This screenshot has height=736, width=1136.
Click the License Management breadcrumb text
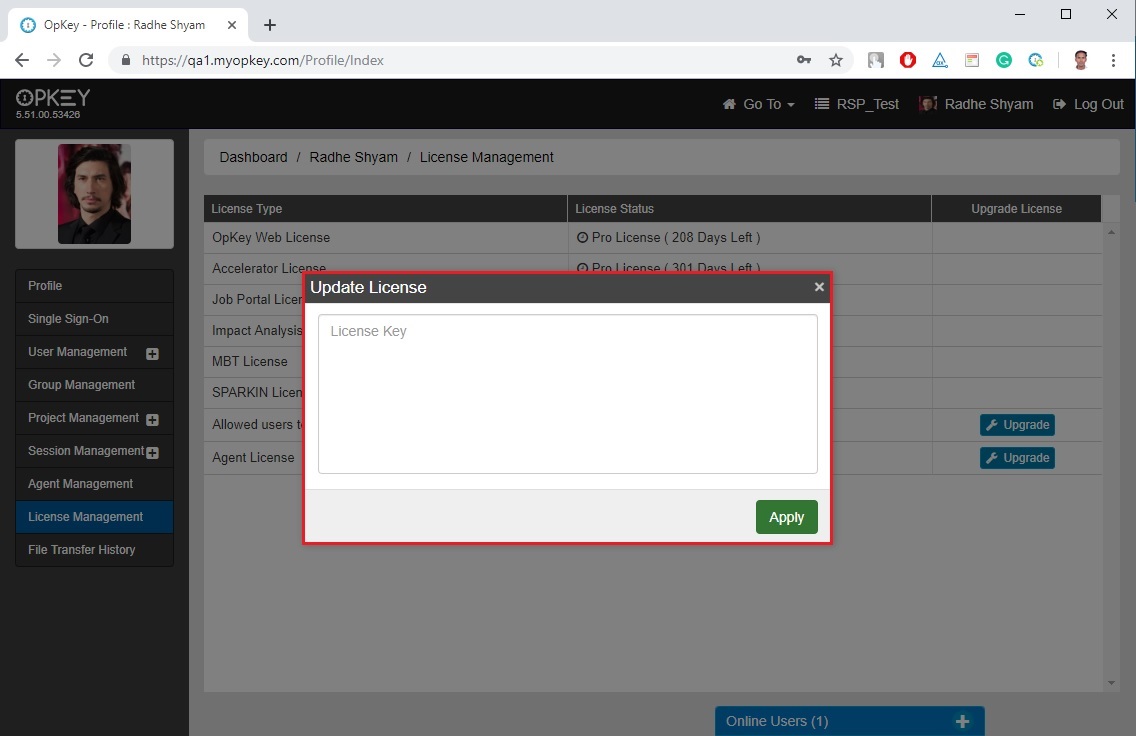[x=487, y=157]
